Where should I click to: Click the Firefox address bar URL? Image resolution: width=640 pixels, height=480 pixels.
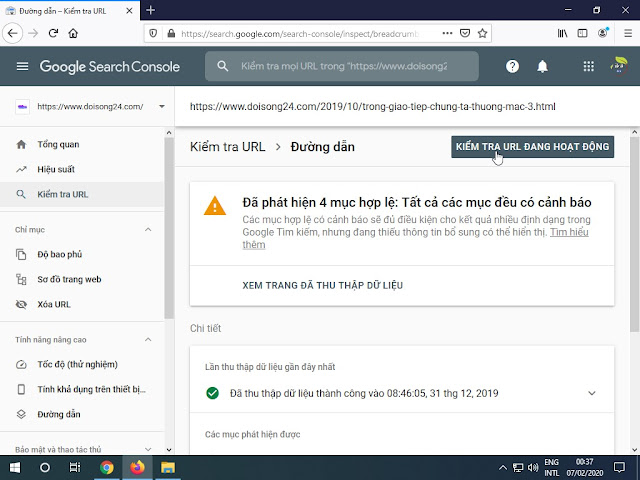(300, 33)
